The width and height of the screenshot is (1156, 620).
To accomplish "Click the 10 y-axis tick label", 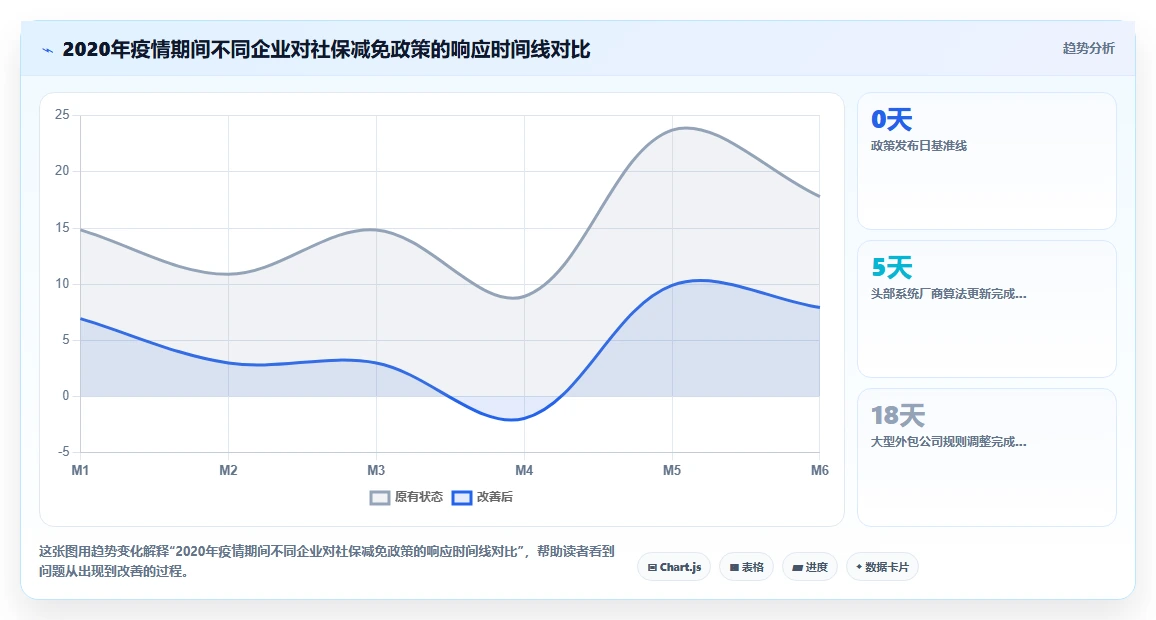I will click(x=62, y=284).
